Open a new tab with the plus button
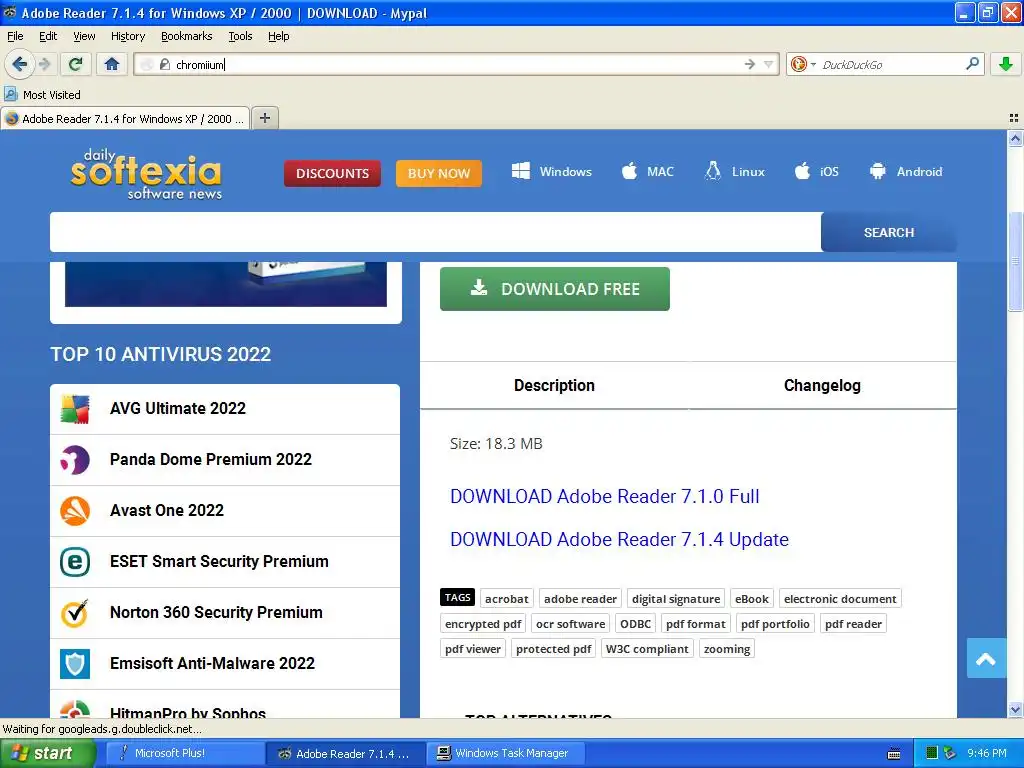Screen dimensions: 1024x768 (x=264, y=118)
